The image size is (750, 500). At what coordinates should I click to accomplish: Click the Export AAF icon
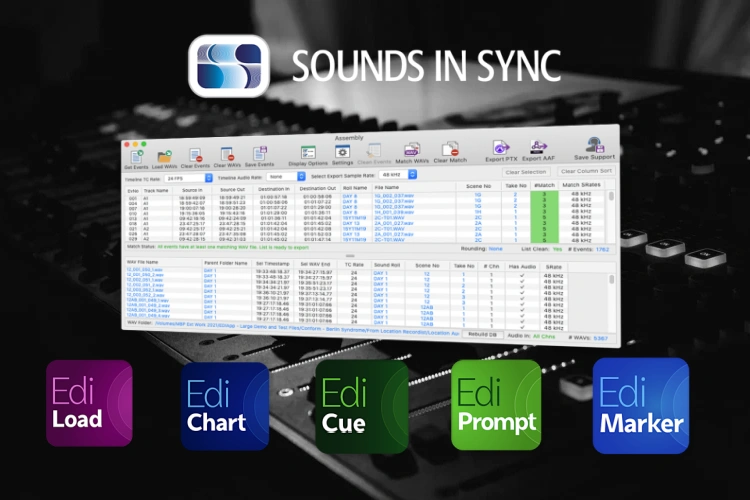tap(539, 146)
